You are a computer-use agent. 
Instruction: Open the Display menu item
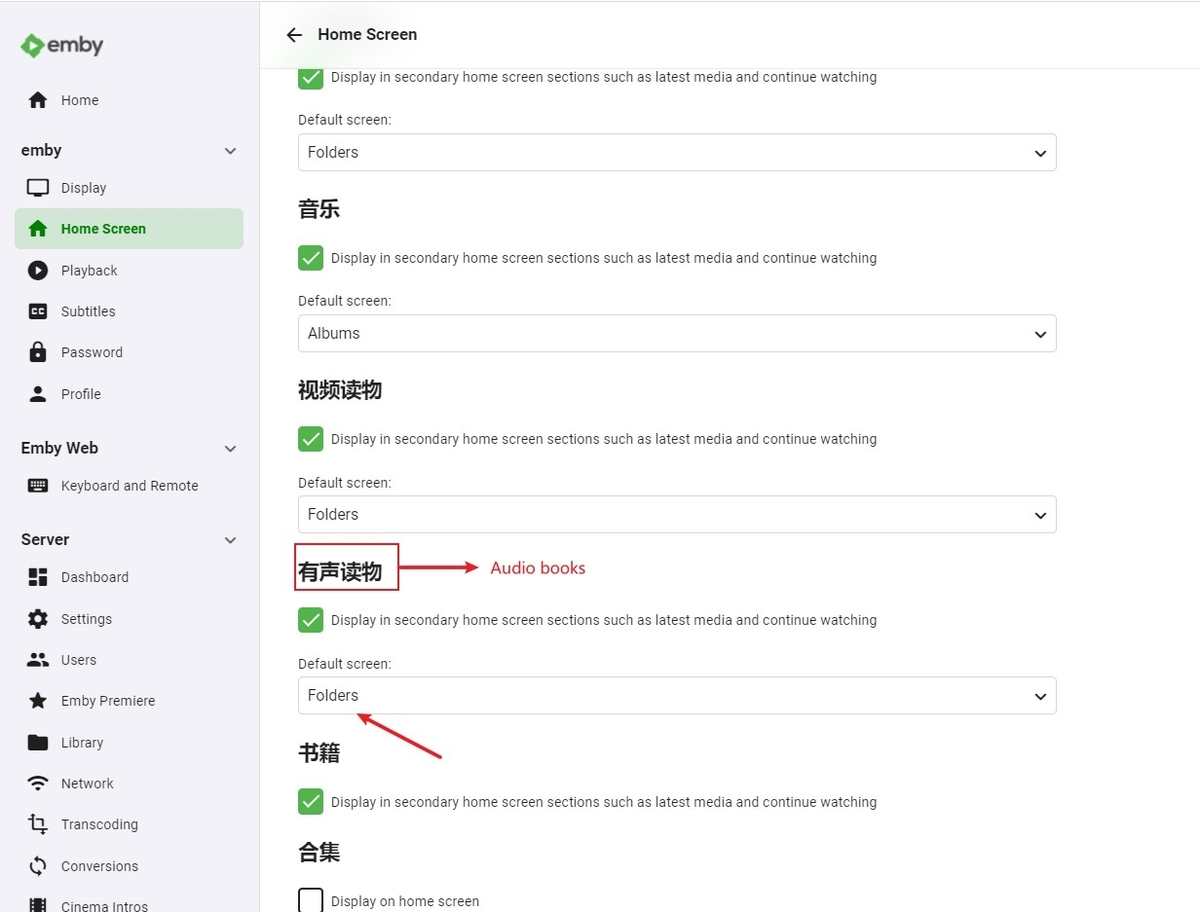point(83,188)
